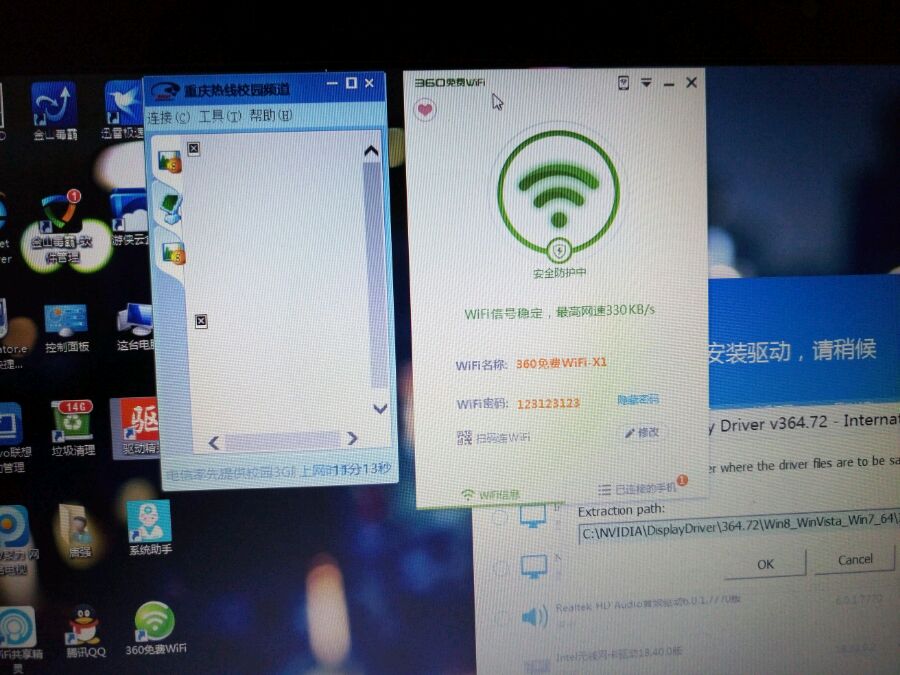Open the 360免费WiFi main menu dropdown arrow
The height and width of the screenshot is (675, 900).
(646, 83)
